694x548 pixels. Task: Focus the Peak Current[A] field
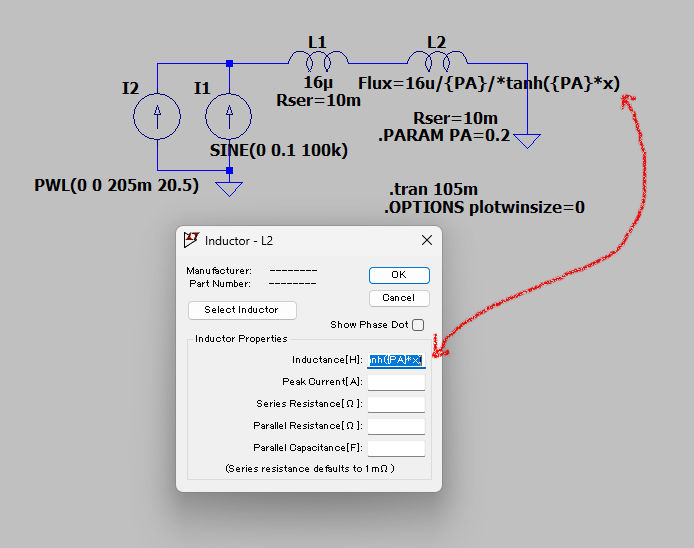tap(396, 382)
